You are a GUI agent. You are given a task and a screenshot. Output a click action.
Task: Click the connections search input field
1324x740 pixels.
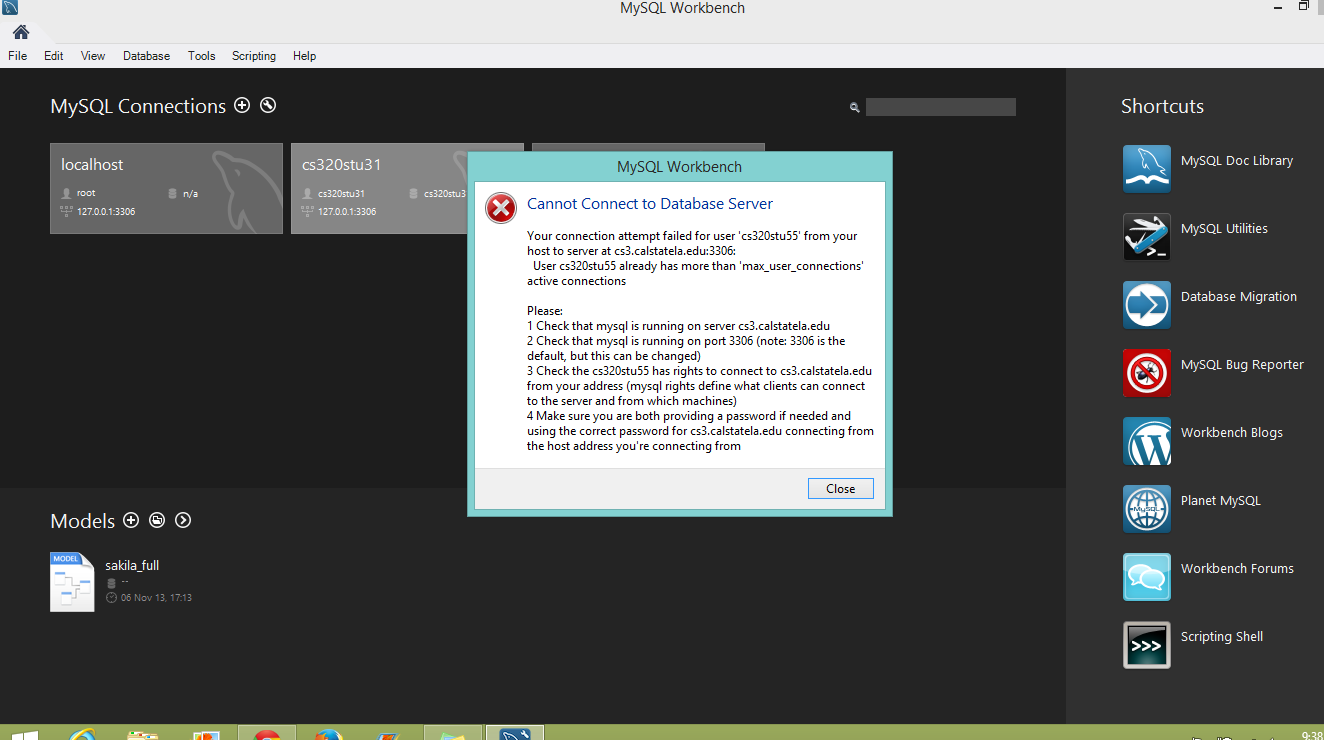pyautogui.click(x=940, y=107)
